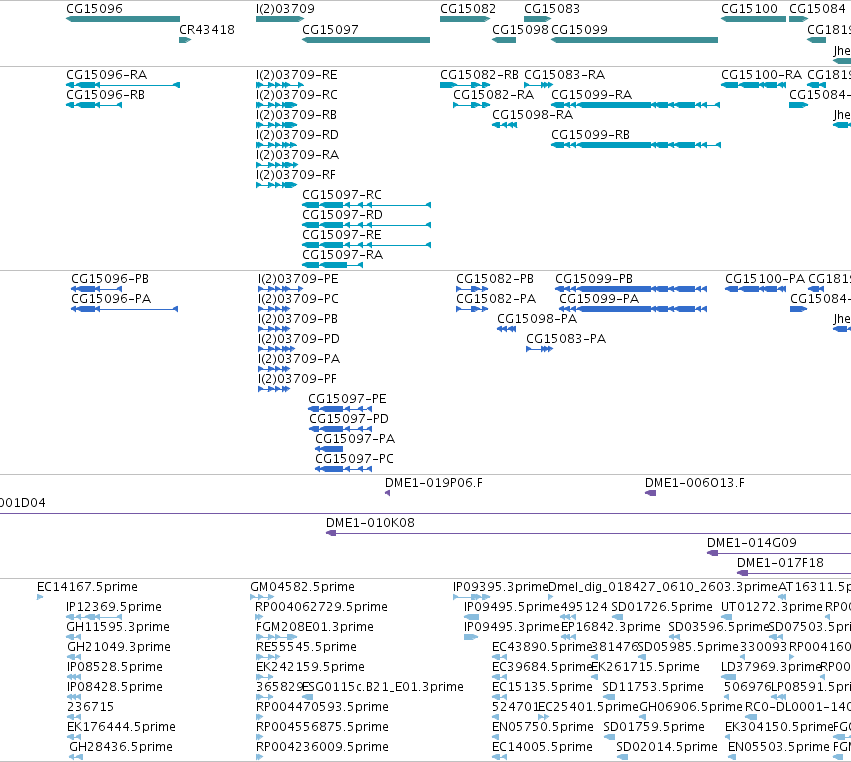Click the CG15099 gene label
The width and height of the screenshot is (851, 762).
pyautogui.click(x=580, y=30)
